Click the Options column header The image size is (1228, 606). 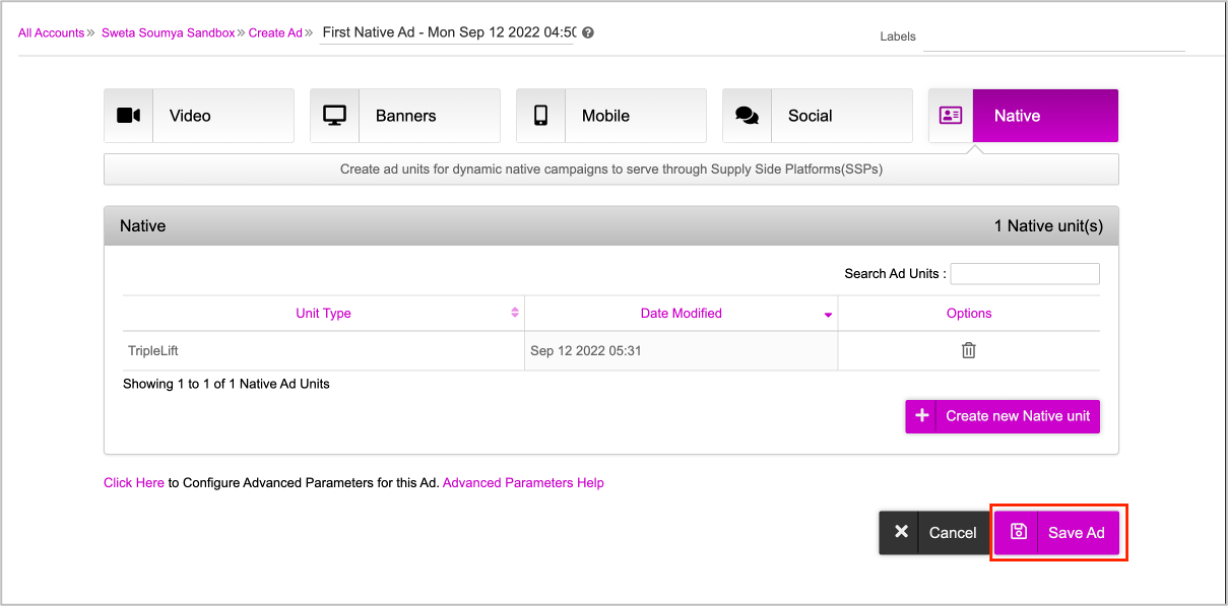(x=968, y=313)
